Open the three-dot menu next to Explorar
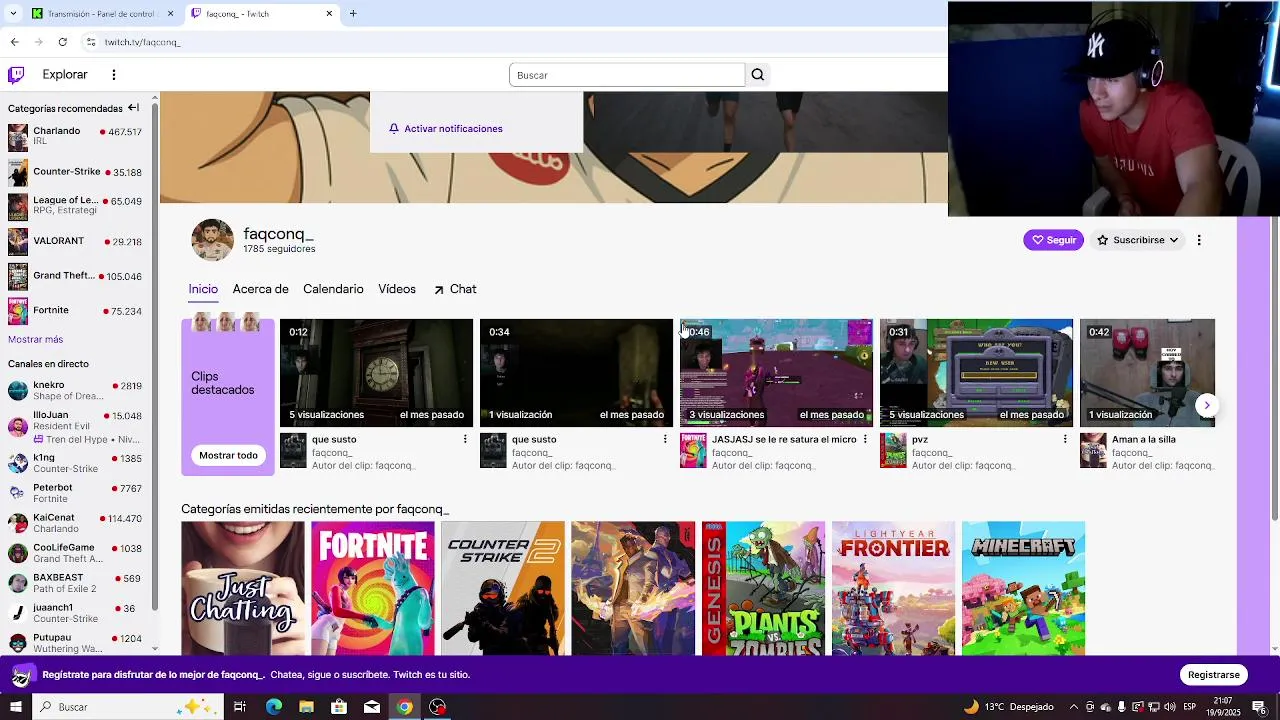The image size is (1280, 720). 114,74
